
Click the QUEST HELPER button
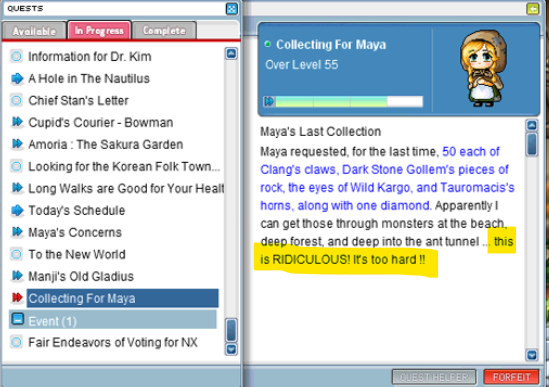click(x=434, y=377)
